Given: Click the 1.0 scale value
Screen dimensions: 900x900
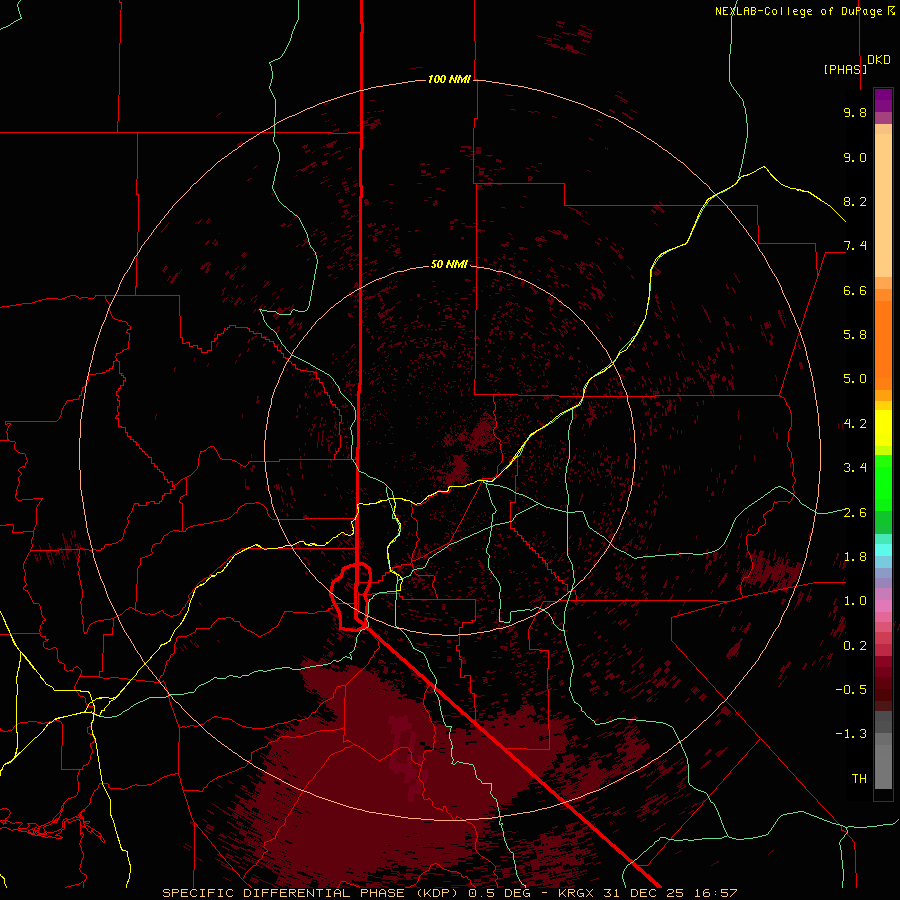Looking at the screenshot, I should tap(855, 601).
